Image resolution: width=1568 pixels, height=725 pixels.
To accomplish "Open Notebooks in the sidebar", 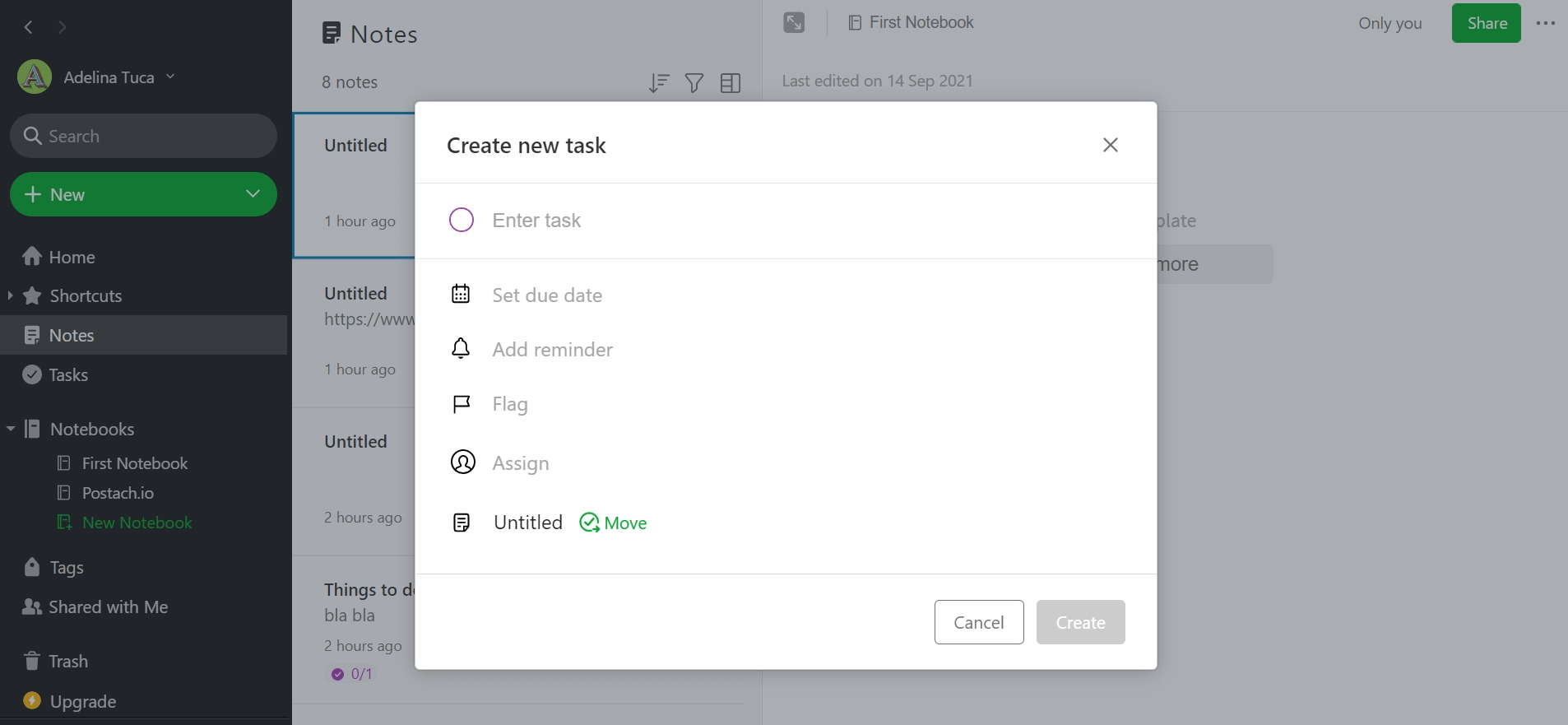I will [92, 429].
